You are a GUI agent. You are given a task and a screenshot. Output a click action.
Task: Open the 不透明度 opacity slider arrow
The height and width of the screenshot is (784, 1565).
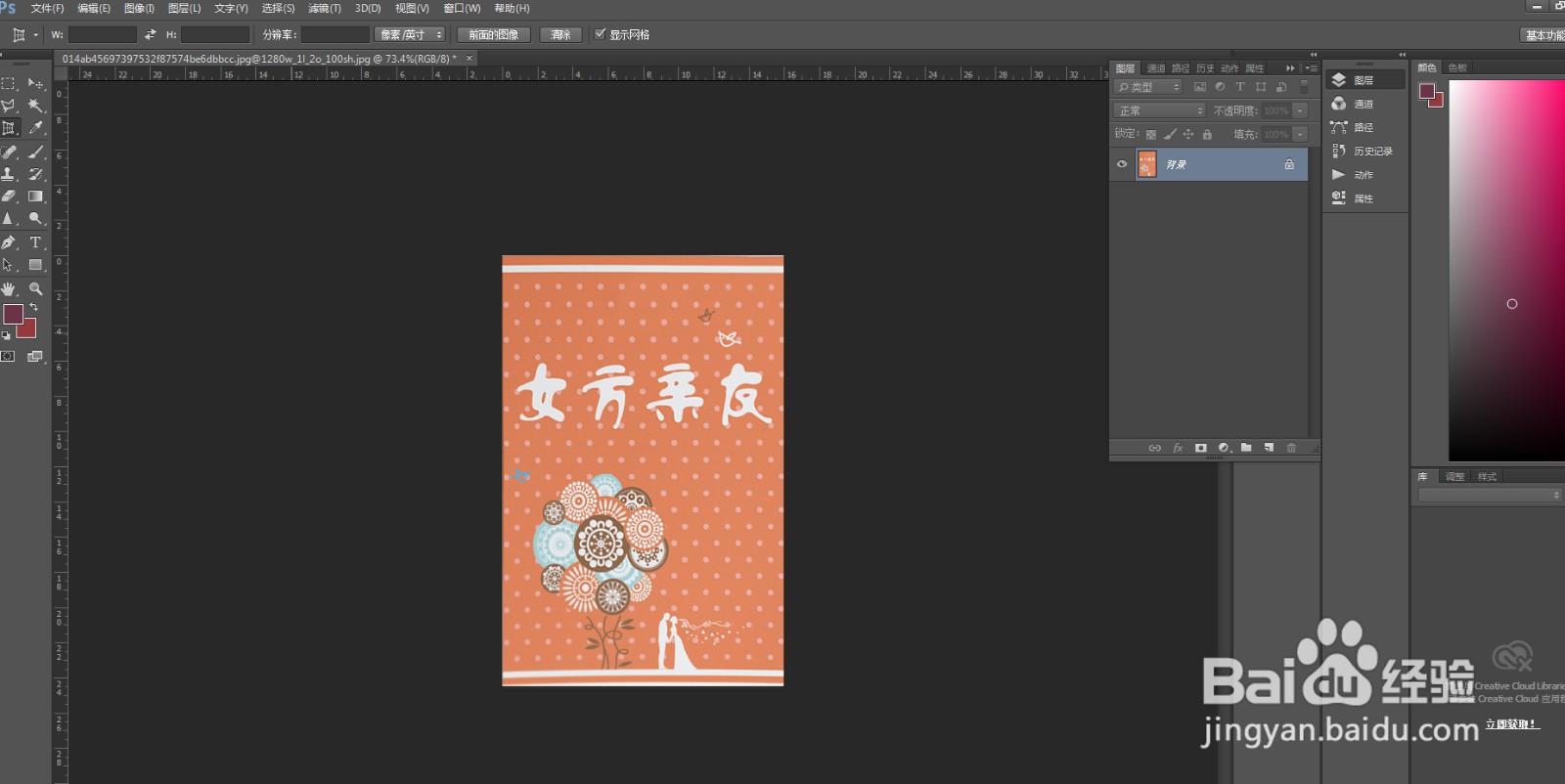tap(1300, 110)
